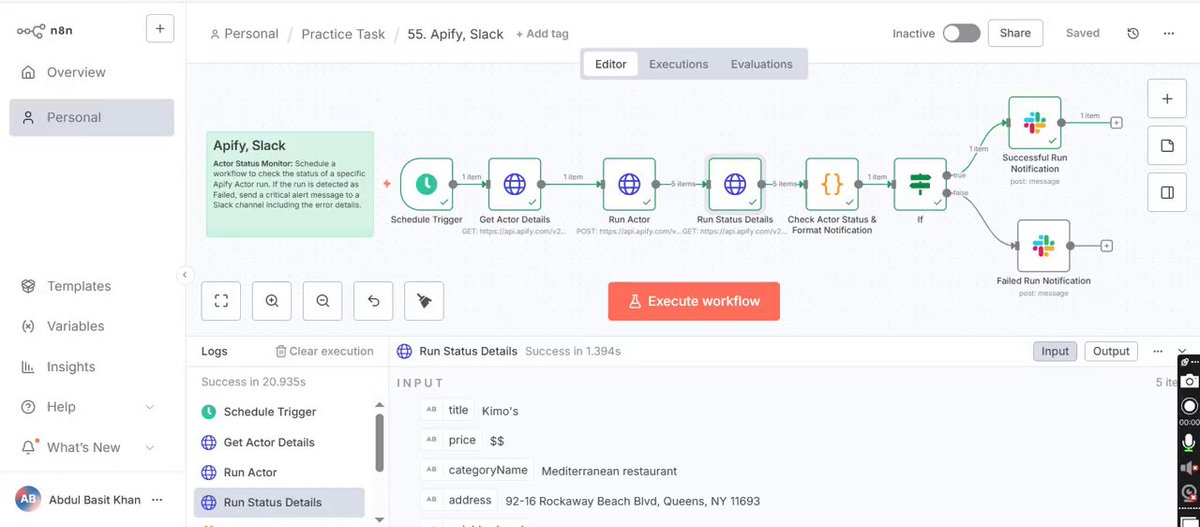
Task: Click Add tag
Action: point(542,33)
